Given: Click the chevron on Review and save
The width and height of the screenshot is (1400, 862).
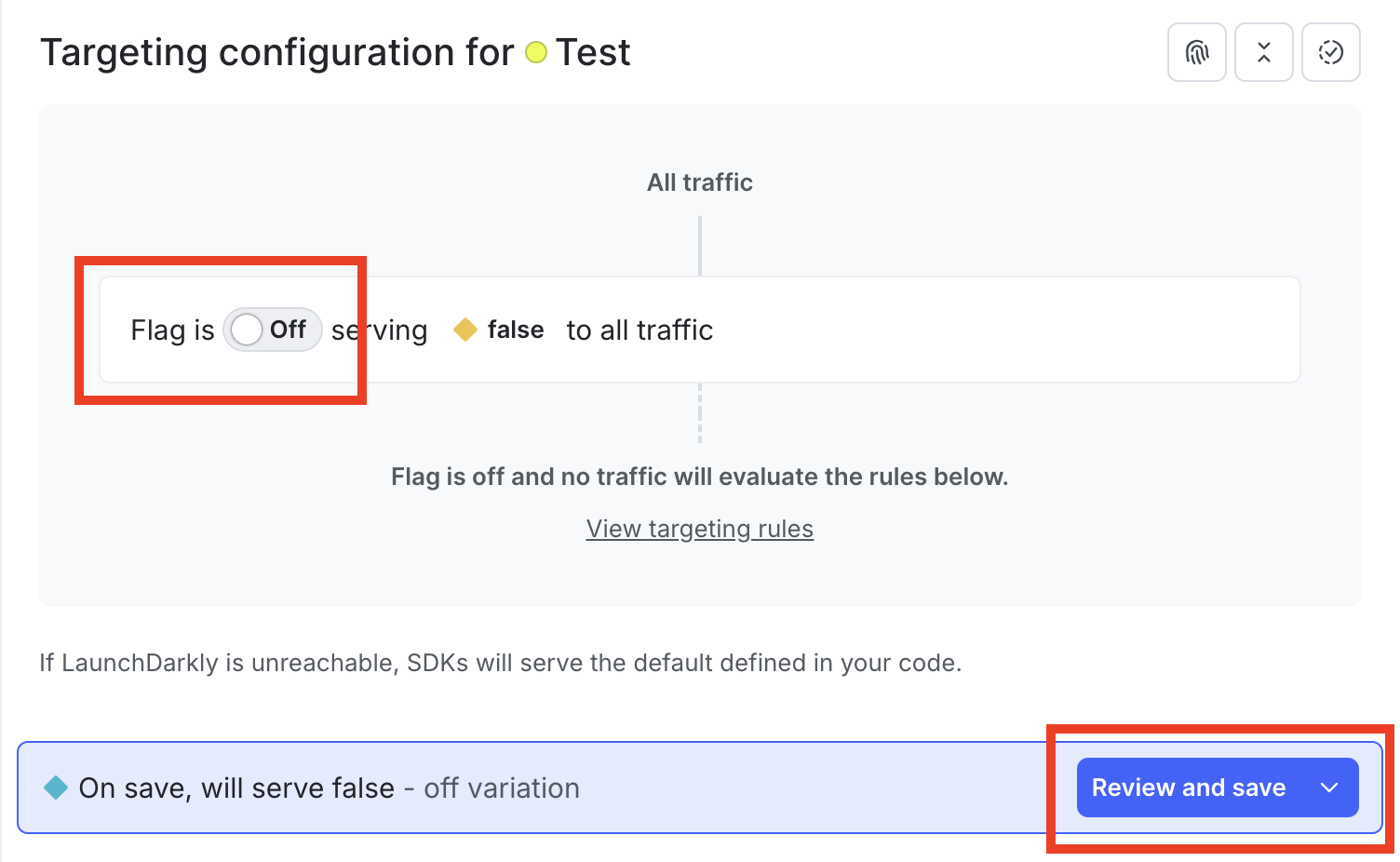Looking at the screenshot, I should click(x=1329, y=788).
